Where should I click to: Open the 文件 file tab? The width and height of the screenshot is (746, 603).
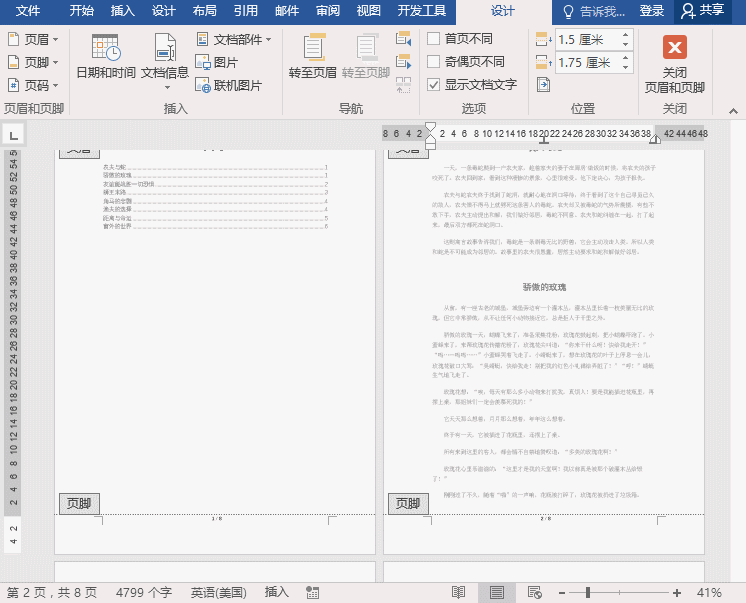coord(28,10)
